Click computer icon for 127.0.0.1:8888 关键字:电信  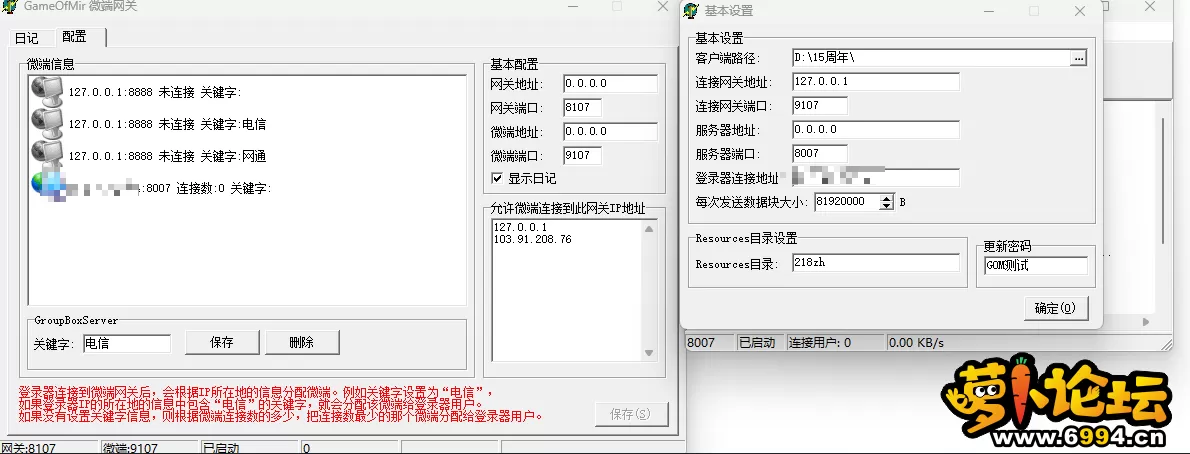click(x=47, y=121)
